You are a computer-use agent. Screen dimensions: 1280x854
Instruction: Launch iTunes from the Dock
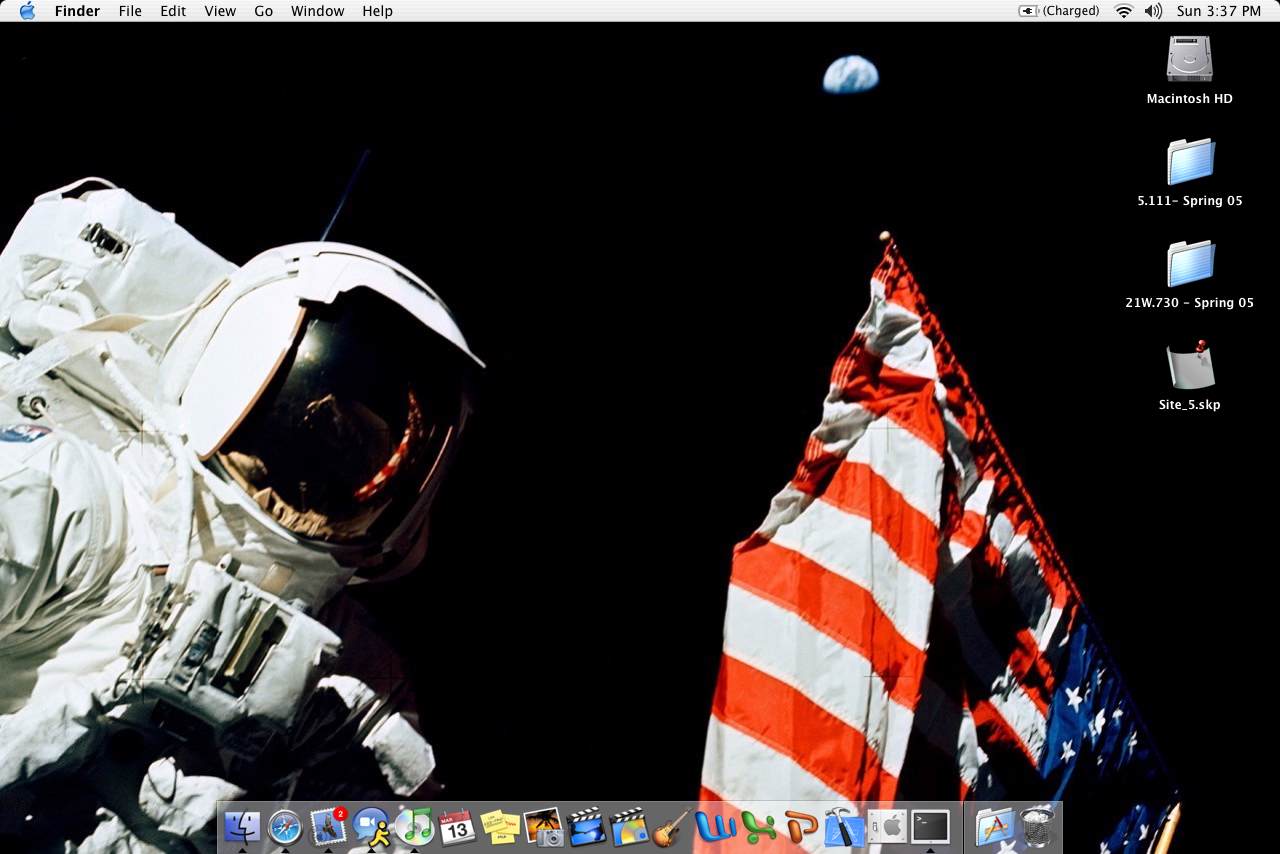tap(414, 826)
